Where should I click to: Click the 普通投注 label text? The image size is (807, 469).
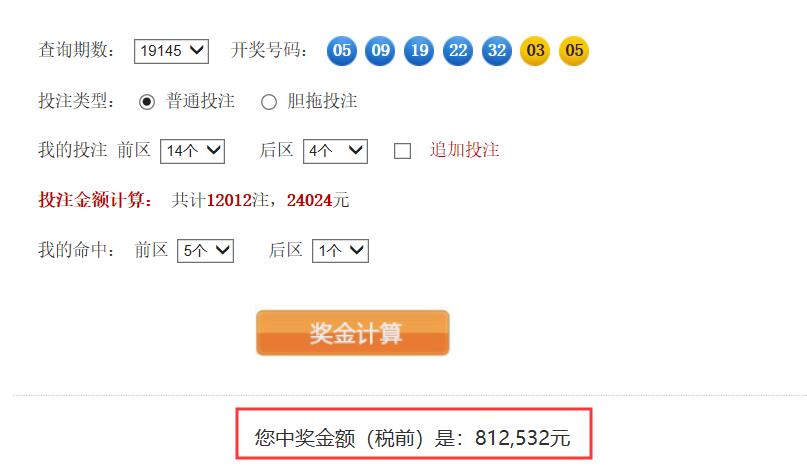tap(200, 101)
